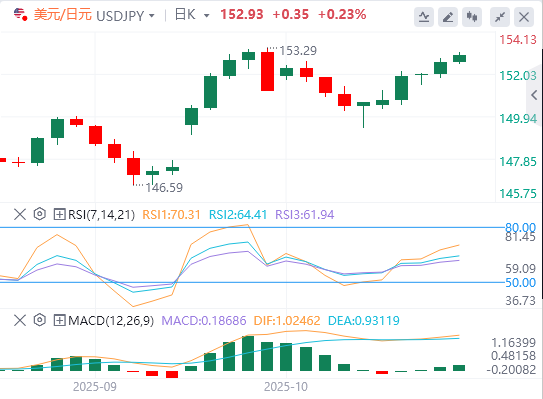The width and height of the screenshot is (543, 399).
Task: Click the 2025-10 date axis label
Action: [286, 387]
